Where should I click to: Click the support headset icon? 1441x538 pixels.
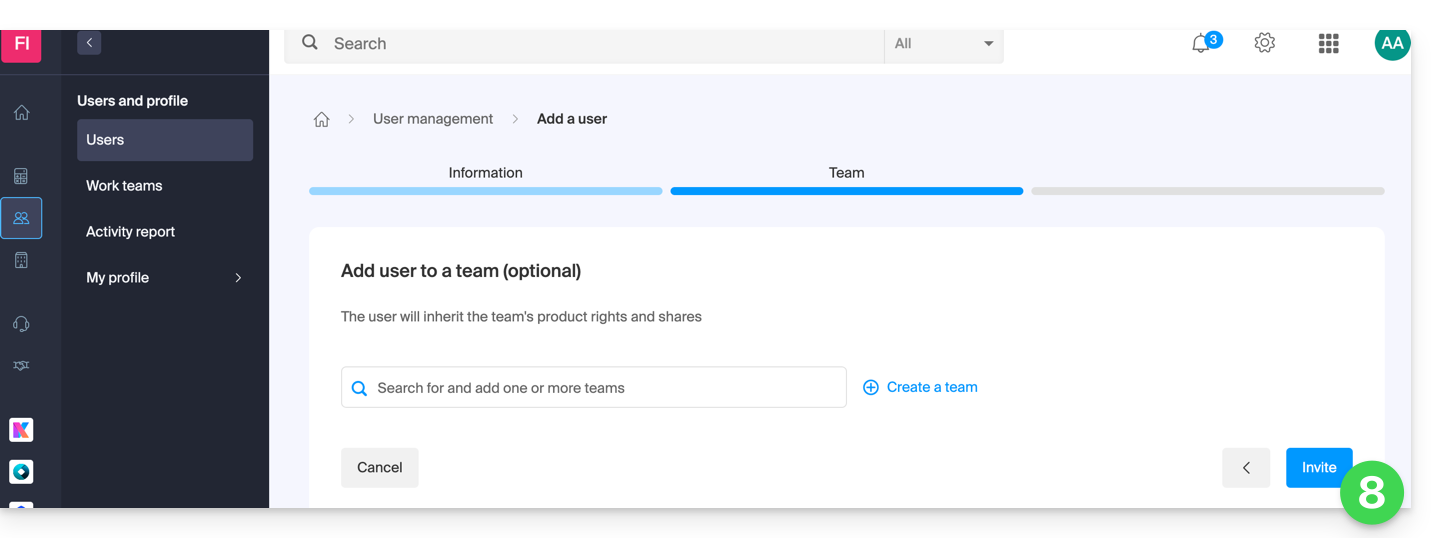pyautogui.click(x=21, y=324)
